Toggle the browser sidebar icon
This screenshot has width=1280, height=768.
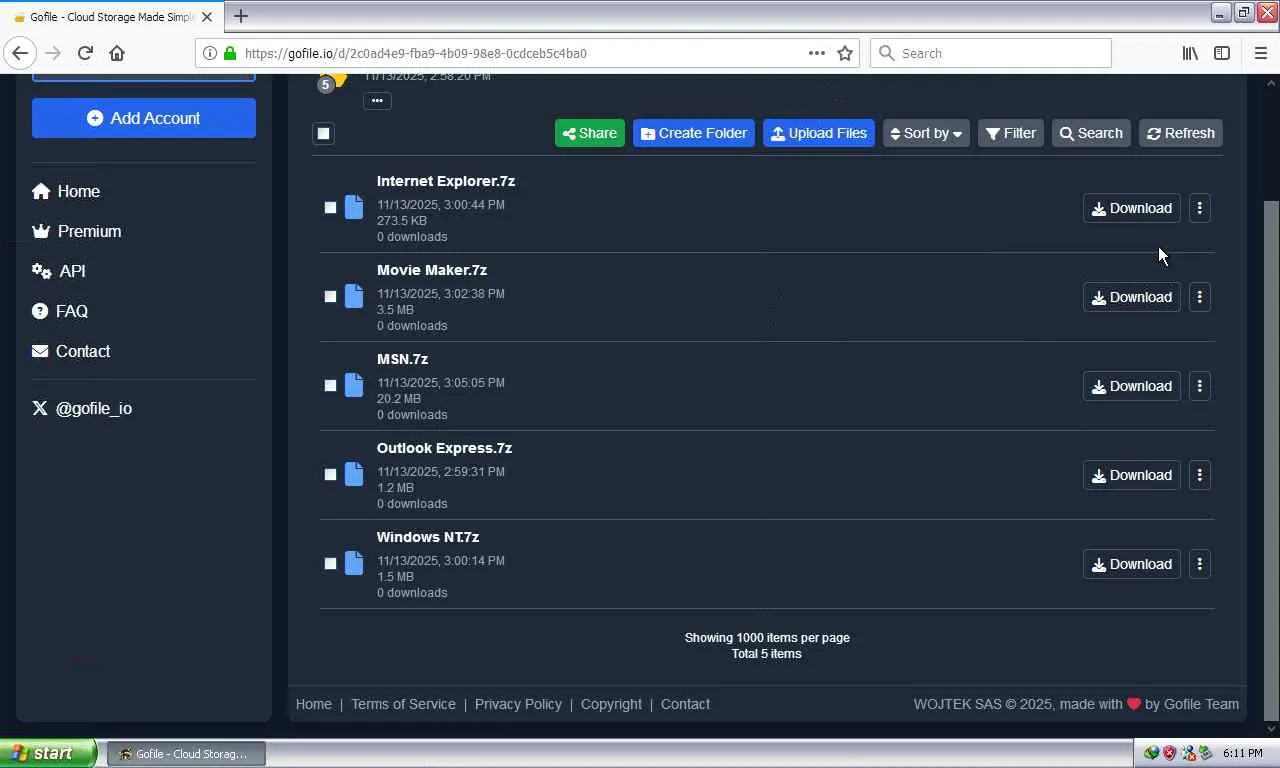pyautogui.click(x=1222, y=53)
